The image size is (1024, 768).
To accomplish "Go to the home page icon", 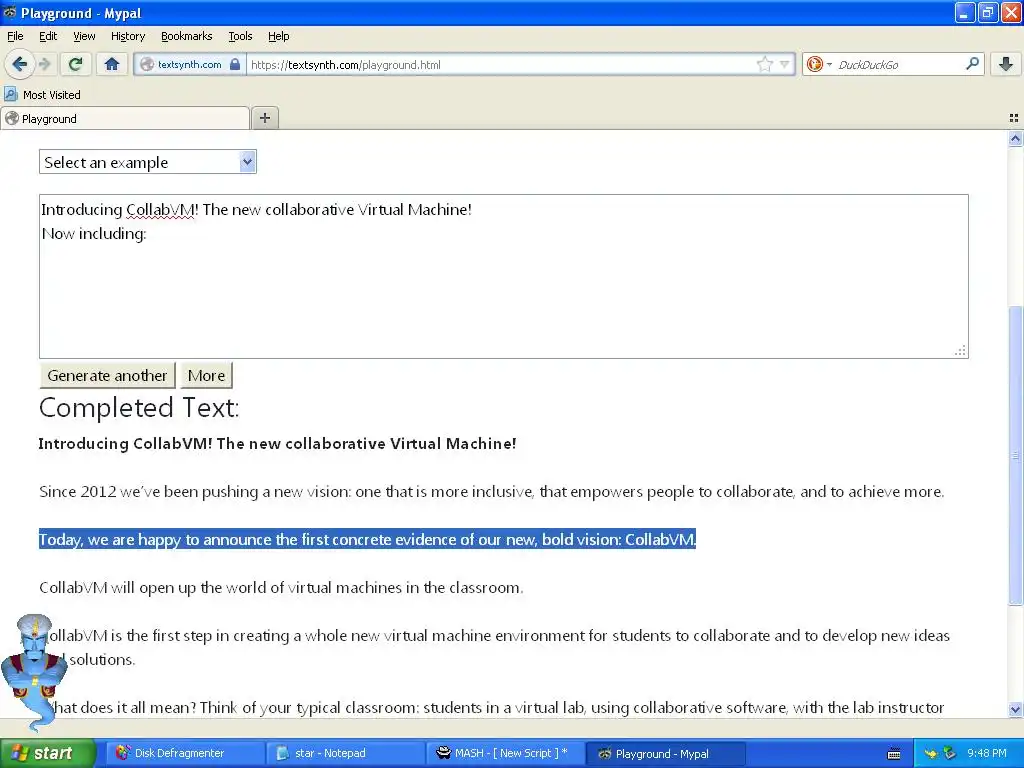I will [112, 64].
